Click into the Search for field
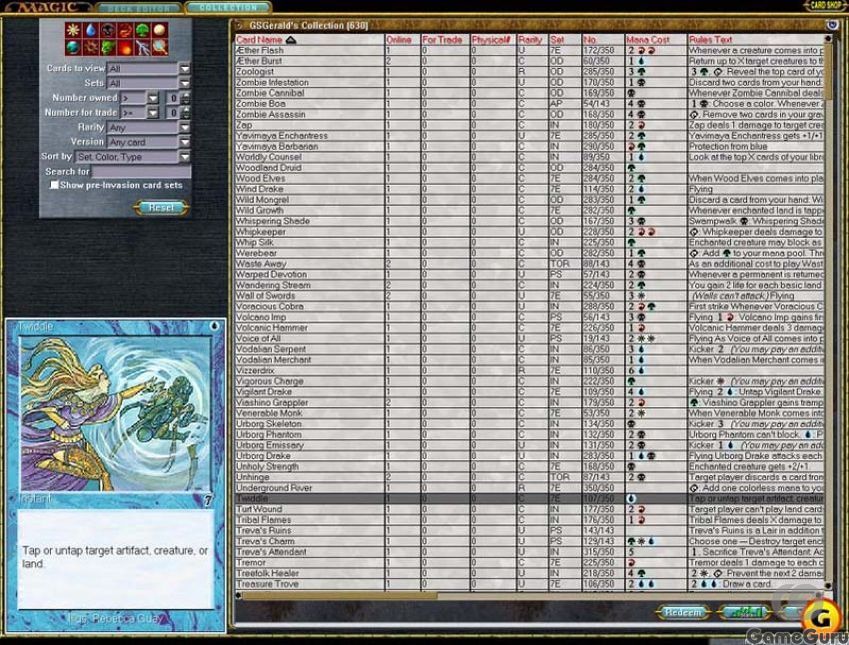 click(141, 172)
